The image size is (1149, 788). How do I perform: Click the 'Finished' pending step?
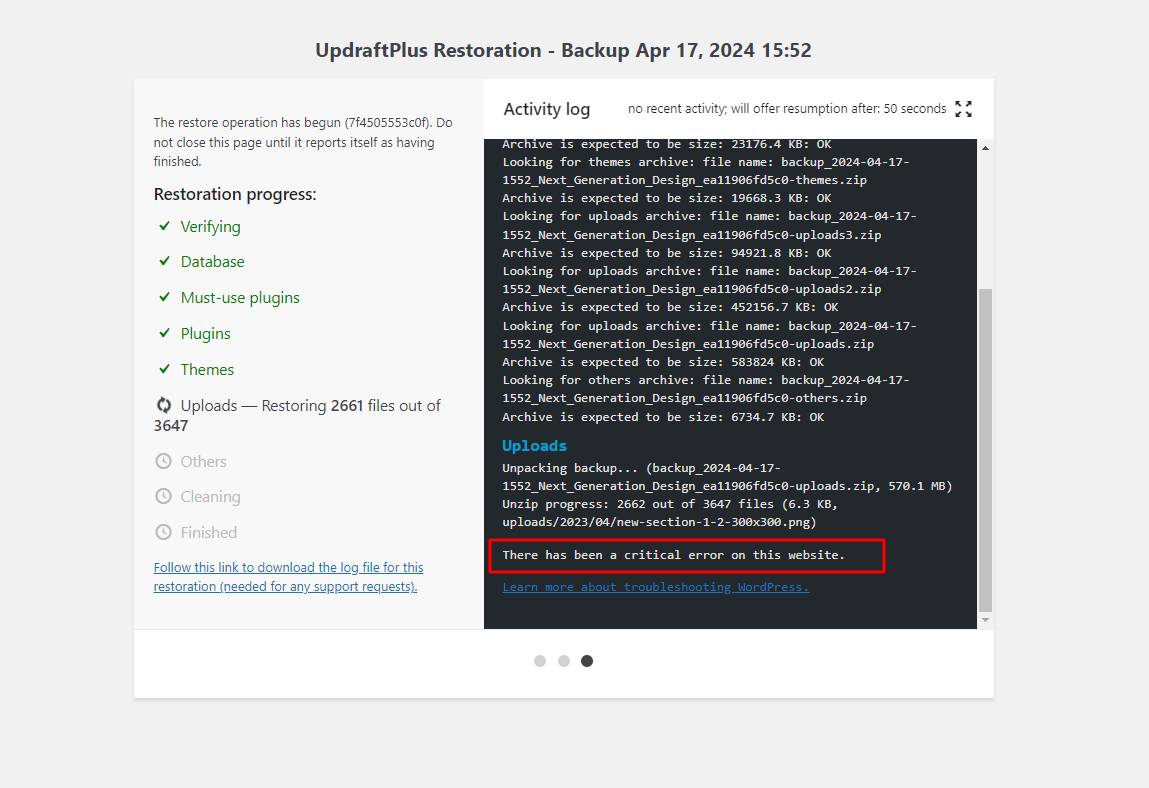click(x=209, y=533)
